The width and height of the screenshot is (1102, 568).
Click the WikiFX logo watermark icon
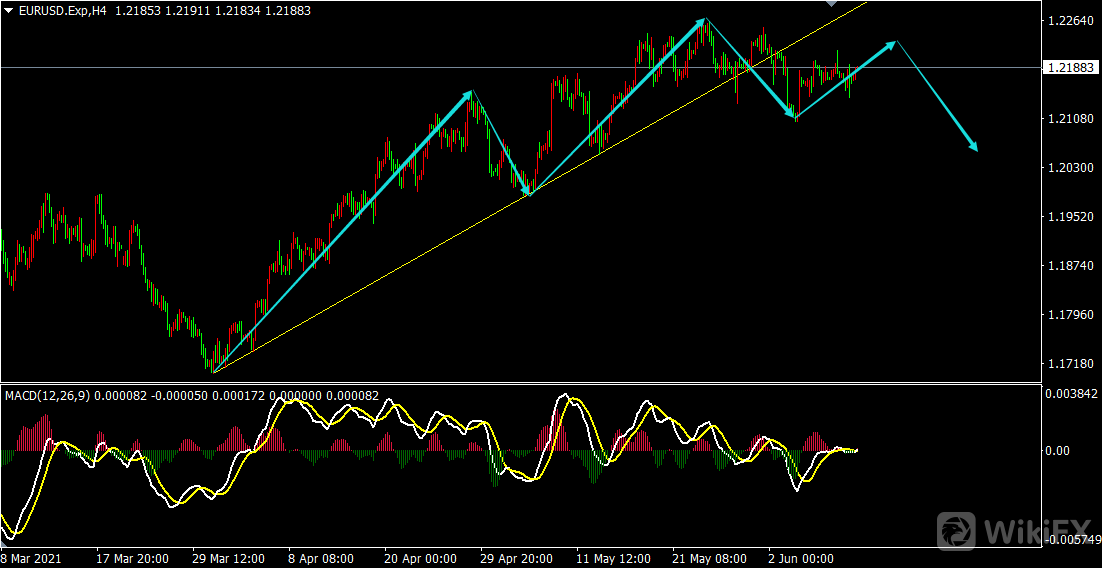958,531
